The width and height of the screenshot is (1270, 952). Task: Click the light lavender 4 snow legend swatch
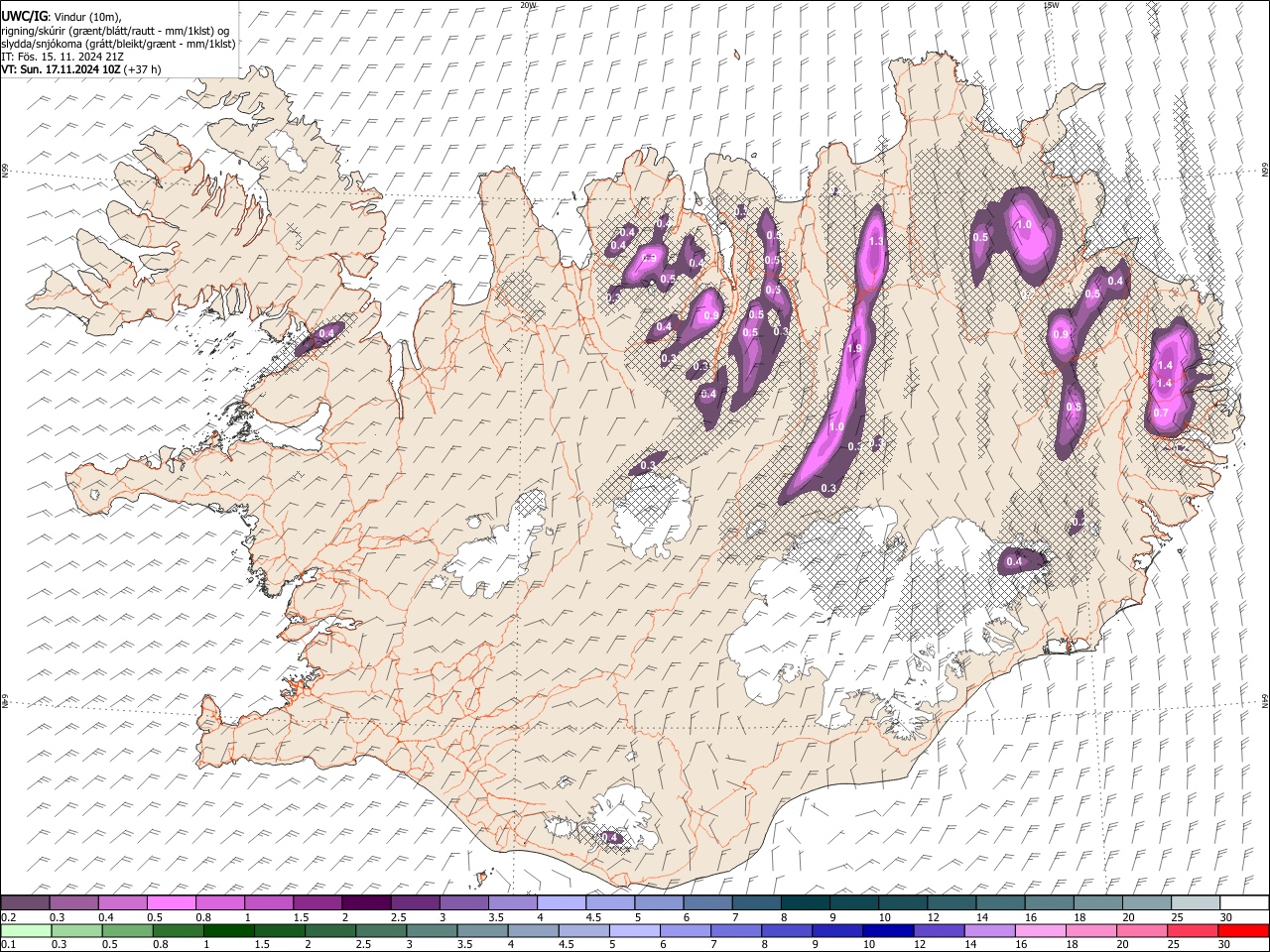562,903
